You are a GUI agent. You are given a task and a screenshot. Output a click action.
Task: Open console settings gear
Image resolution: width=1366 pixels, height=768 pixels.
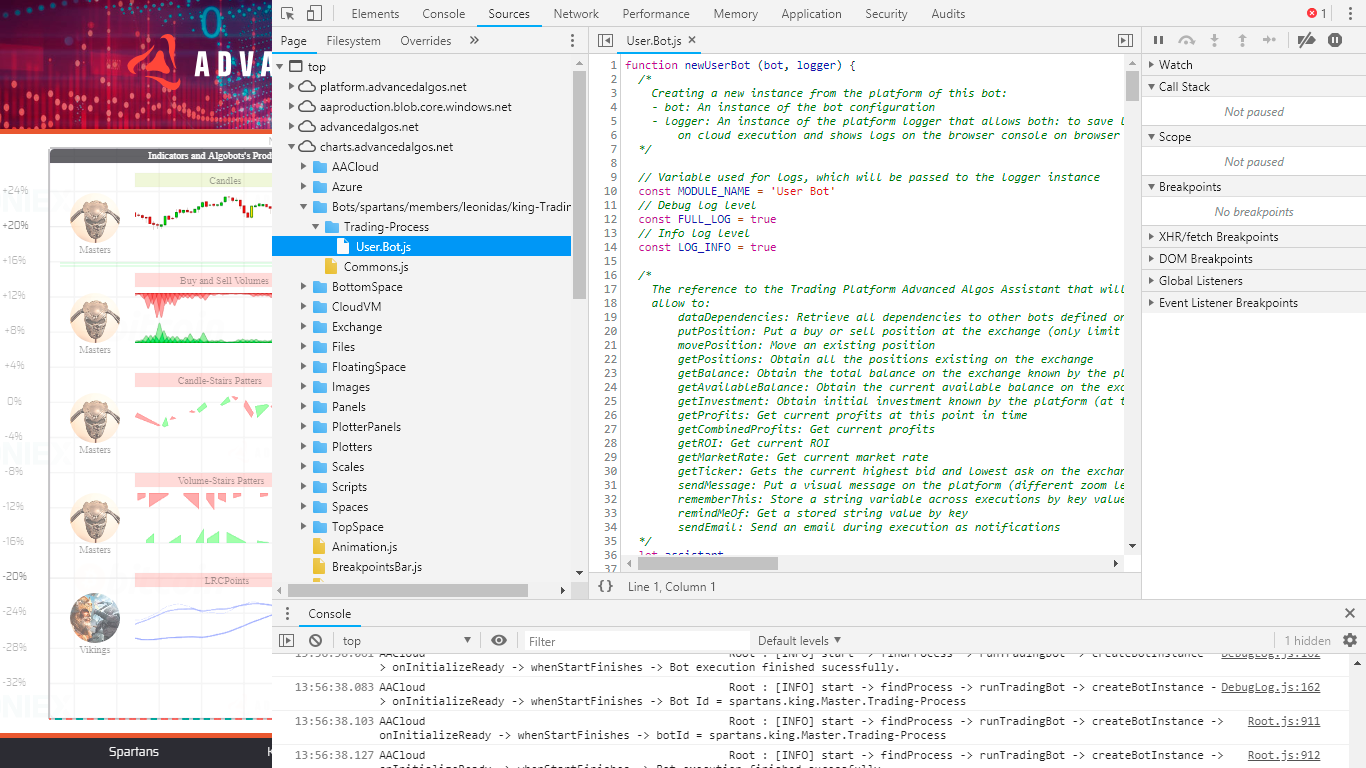pos(1350,640)
